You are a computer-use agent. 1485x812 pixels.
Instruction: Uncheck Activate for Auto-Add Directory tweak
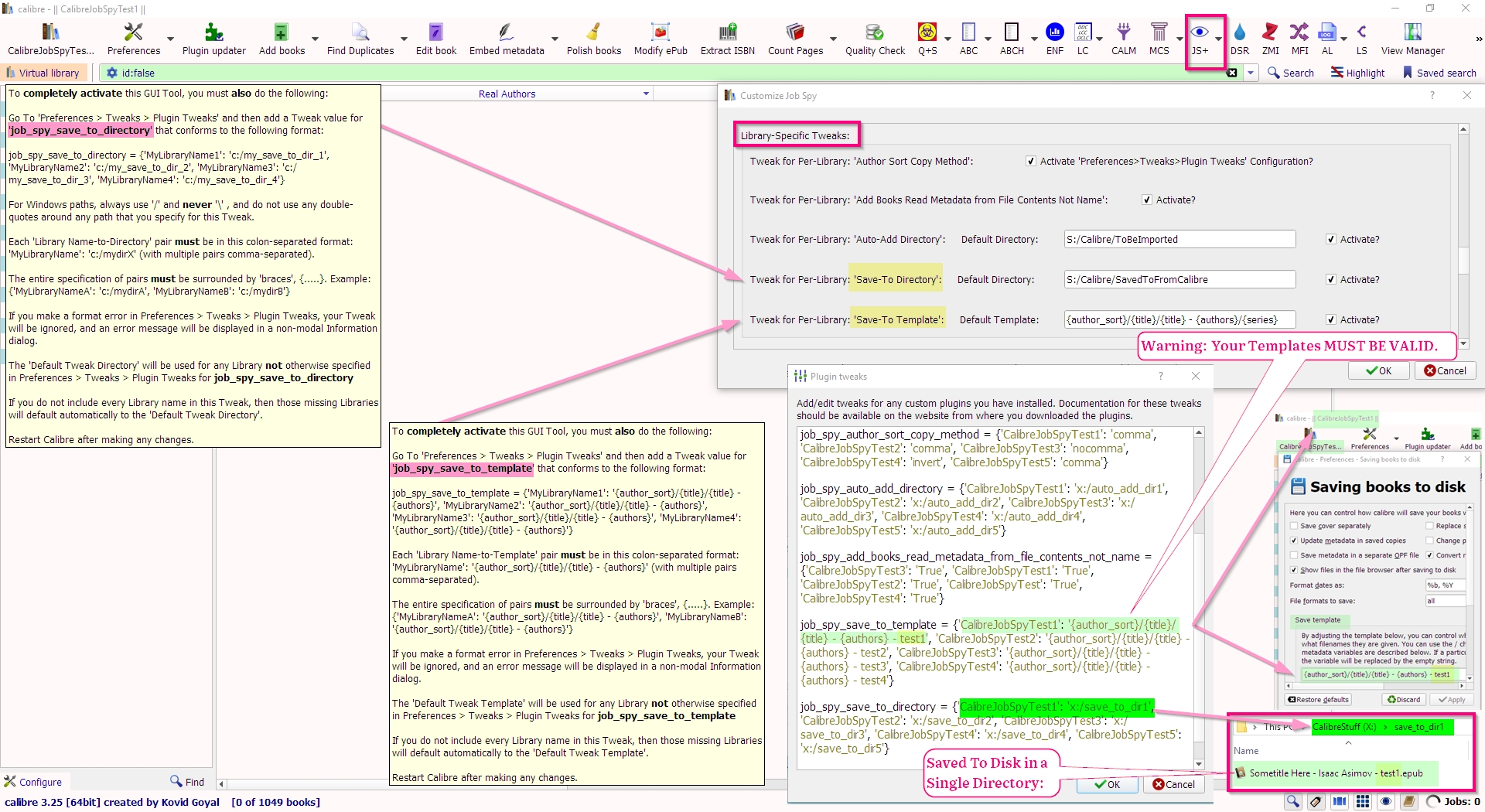[1331, 240]
